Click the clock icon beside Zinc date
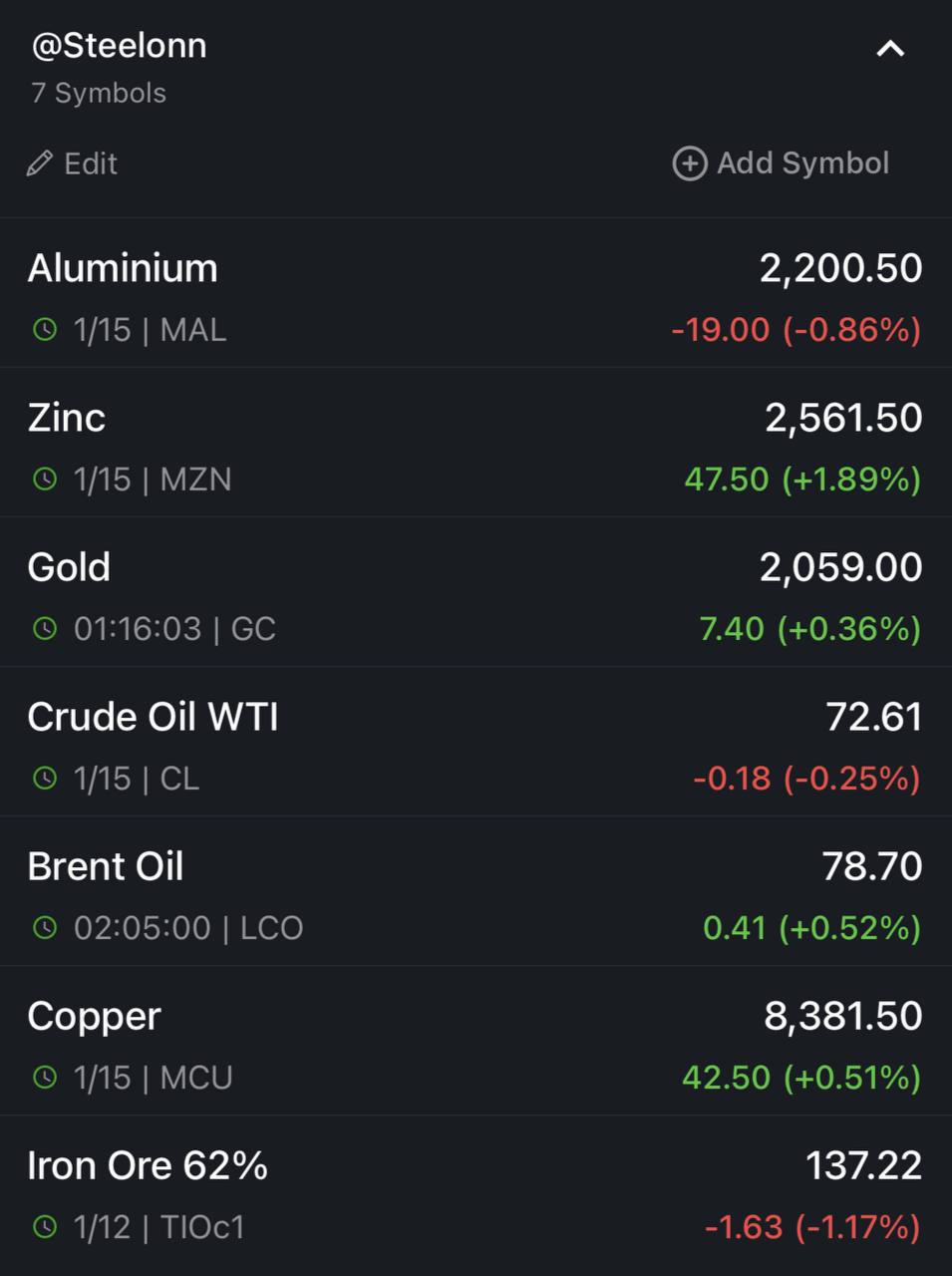This screenshot has height=1276, width=952. click(45, 478)
